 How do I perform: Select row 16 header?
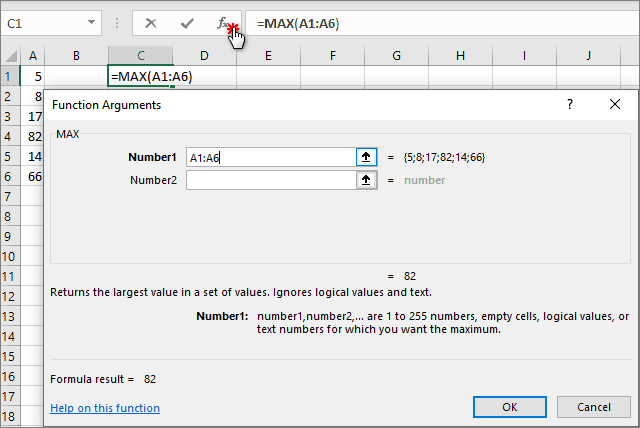click(10, 376)
